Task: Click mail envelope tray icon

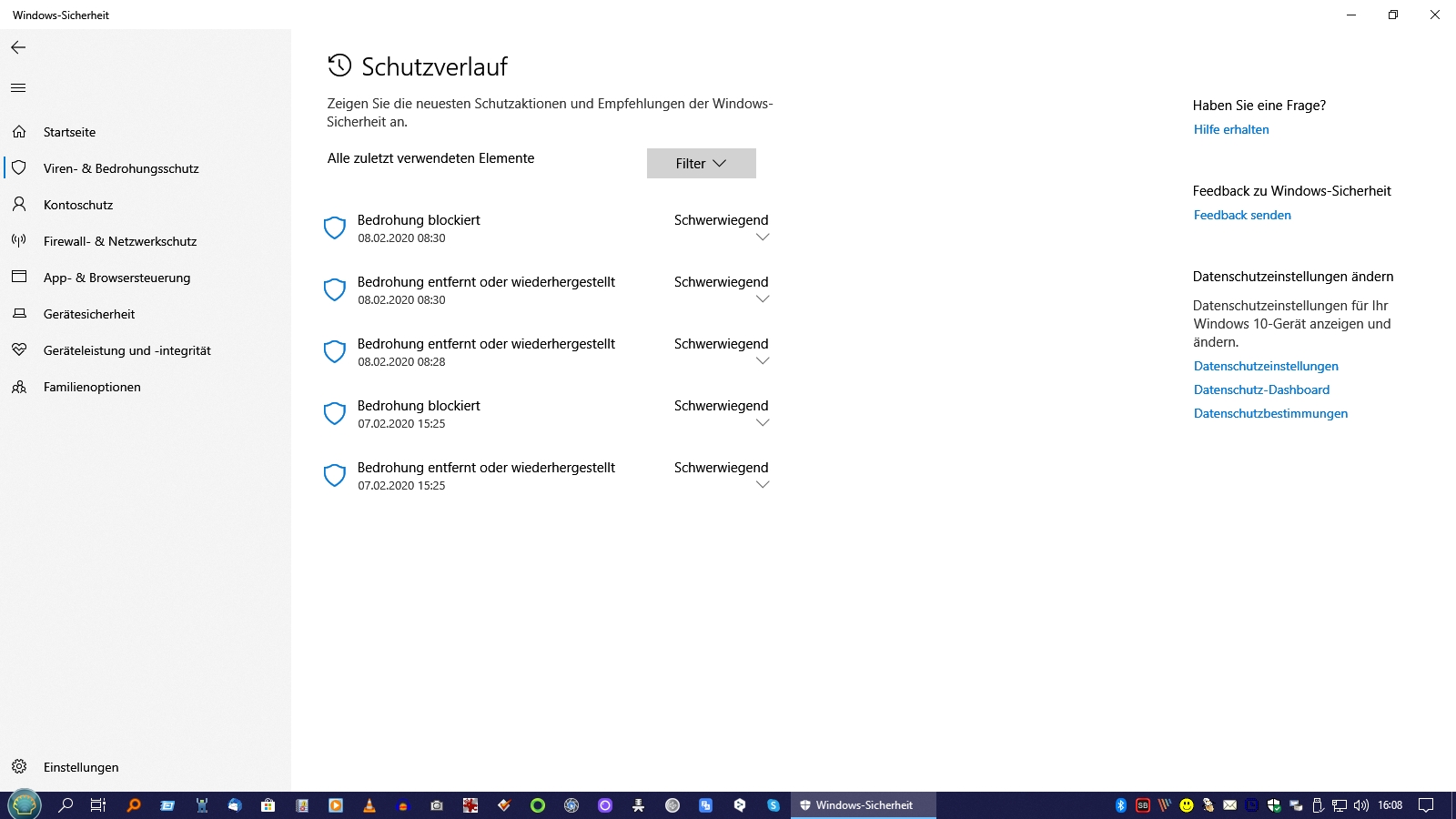Action: coord(1230,805)
